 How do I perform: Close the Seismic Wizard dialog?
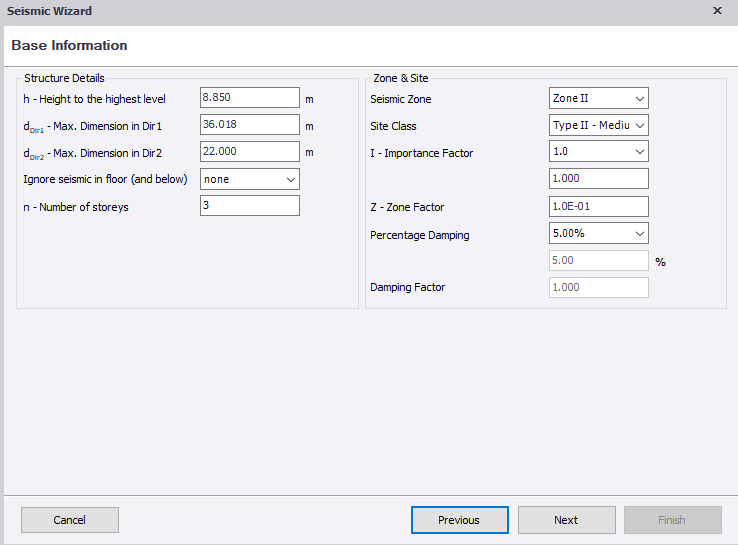tap(717, 10)
